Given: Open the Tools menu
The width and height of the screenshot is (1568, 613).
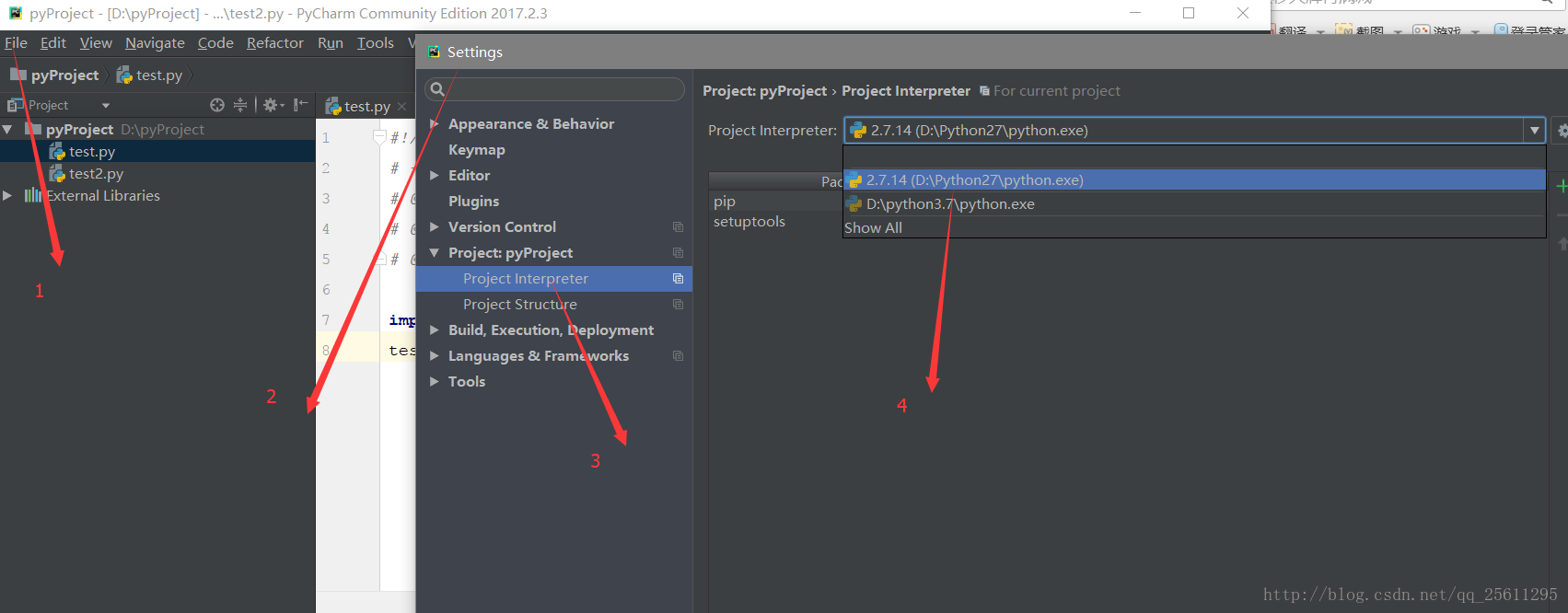Looking at the screenshot, I should [x=375, y=43].
